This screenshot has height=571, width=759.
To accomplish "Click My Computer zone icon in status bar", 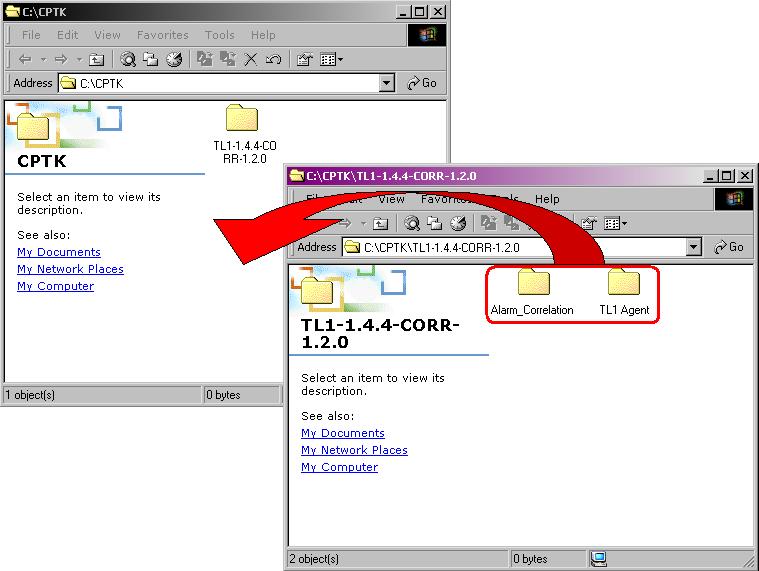I will 599,559.
